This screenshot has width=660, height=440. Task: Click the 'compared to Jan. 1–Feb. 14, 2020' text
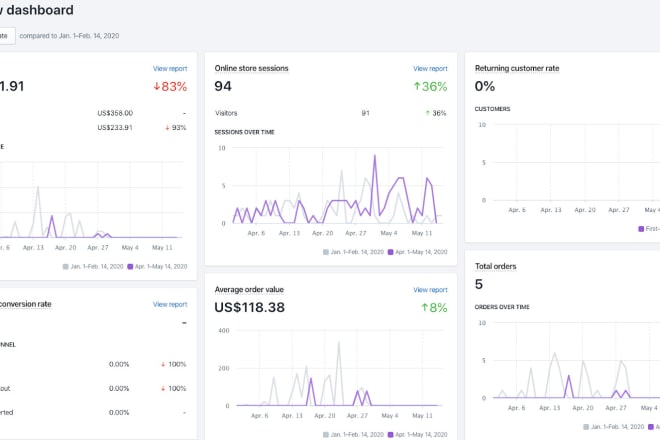(69, 36)
